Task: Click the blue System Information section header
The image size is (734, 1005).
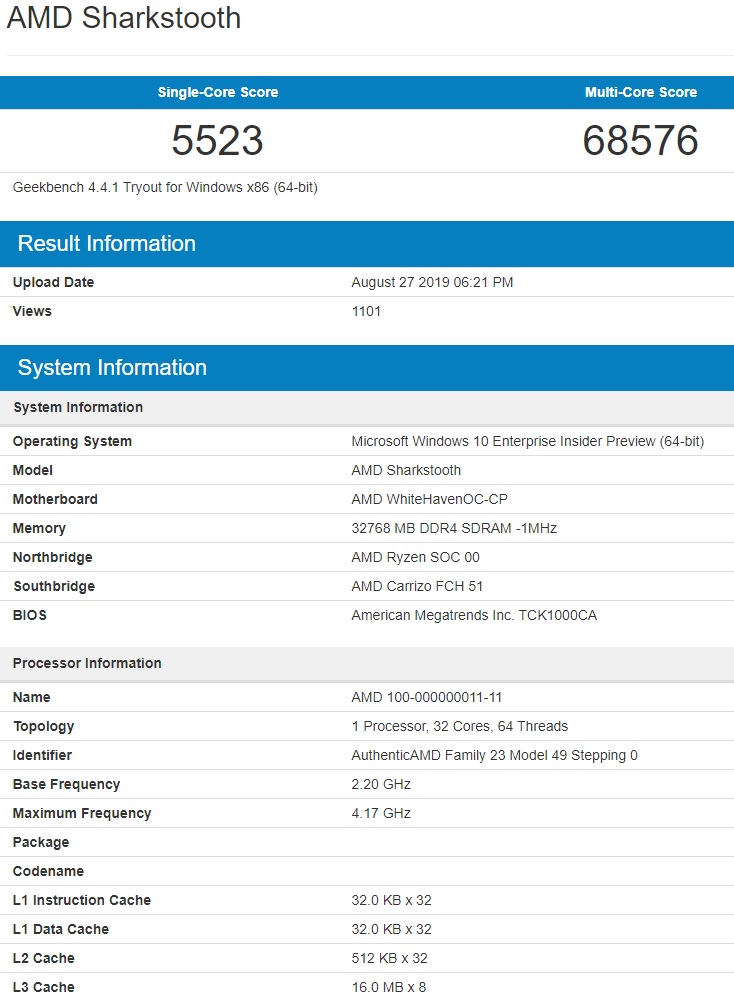Action: [112, 368]
